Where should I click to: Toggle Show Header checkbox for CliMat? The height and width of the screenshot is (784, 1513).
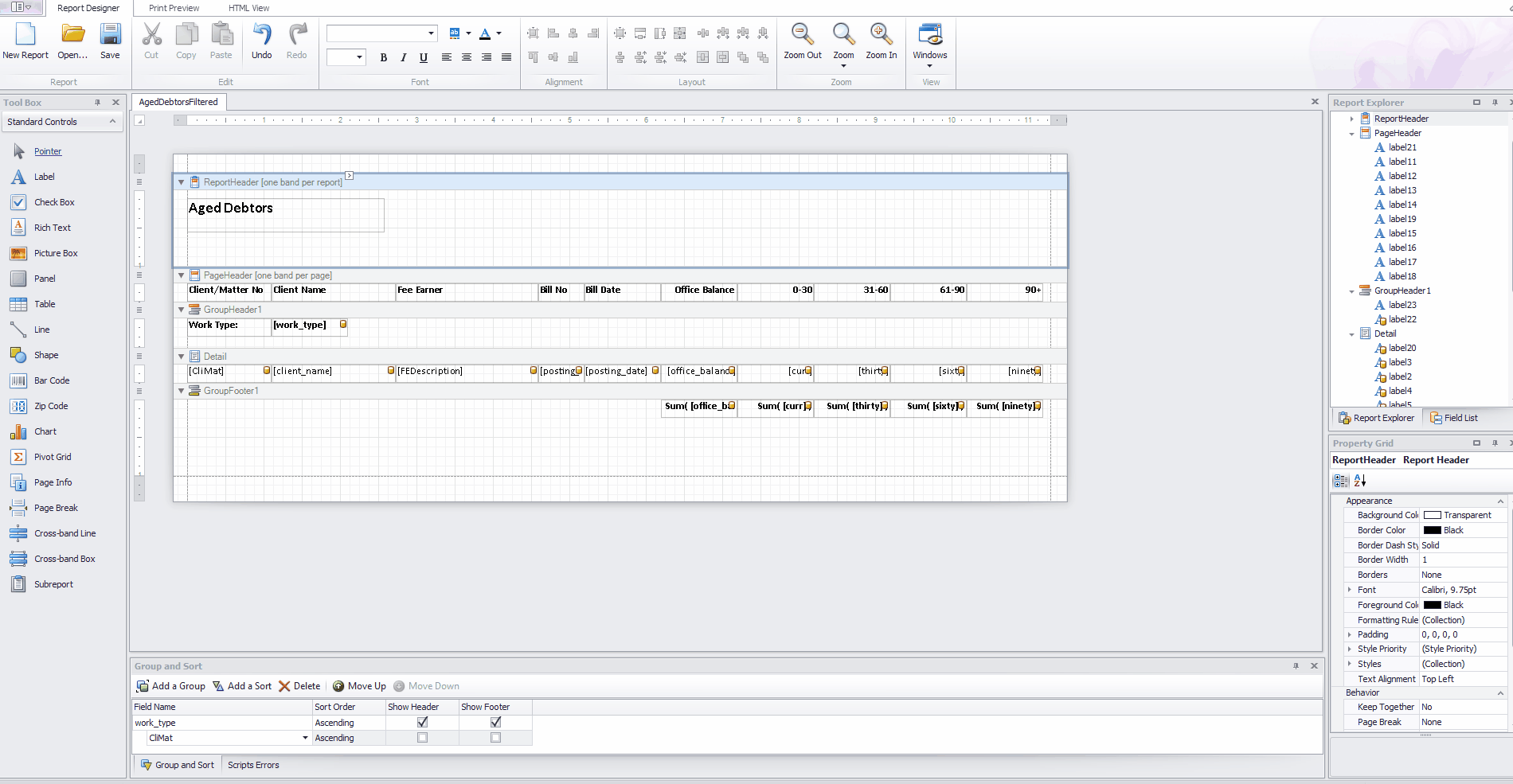(422, 738)
